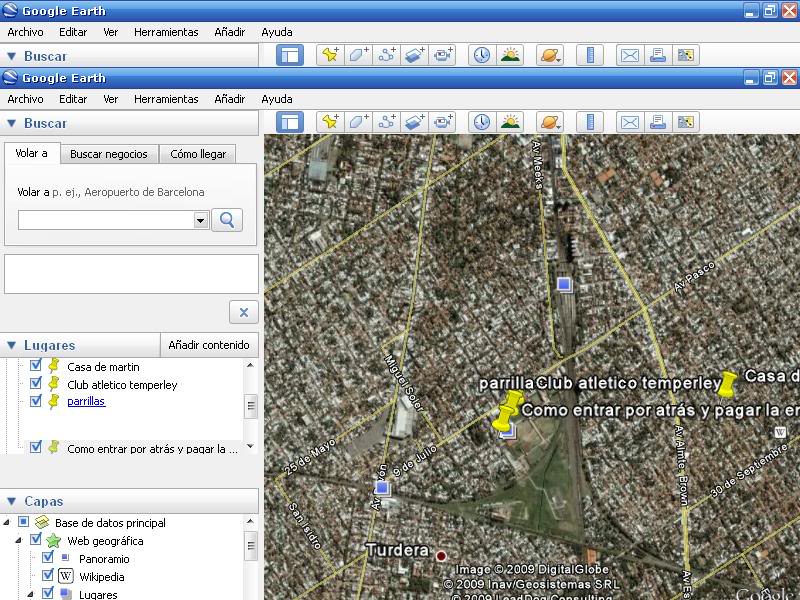
Task: Sunlight icon in back window toolbar
Action: [x=510, y=55]
